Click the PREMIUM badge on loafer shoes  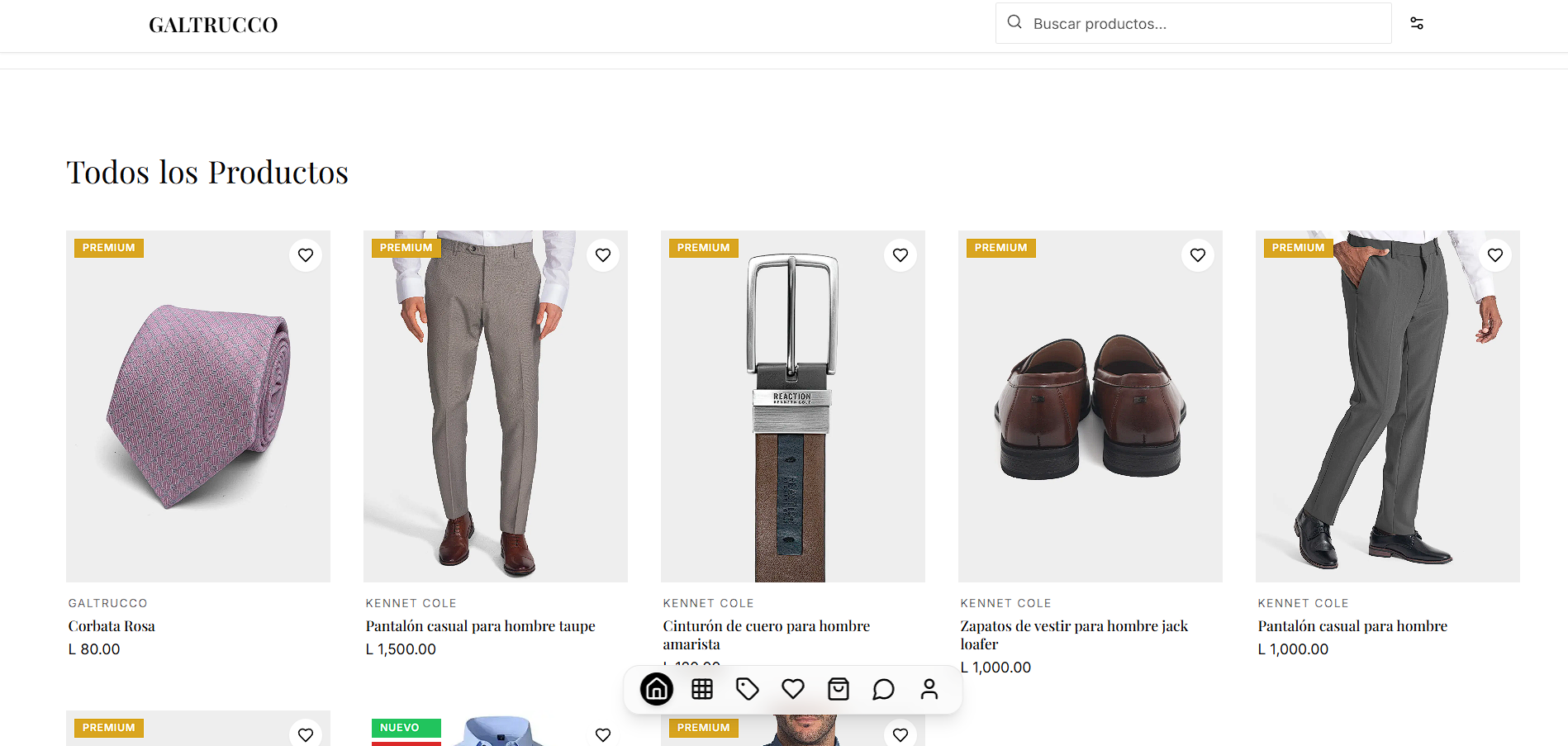tap(1000, 248)
